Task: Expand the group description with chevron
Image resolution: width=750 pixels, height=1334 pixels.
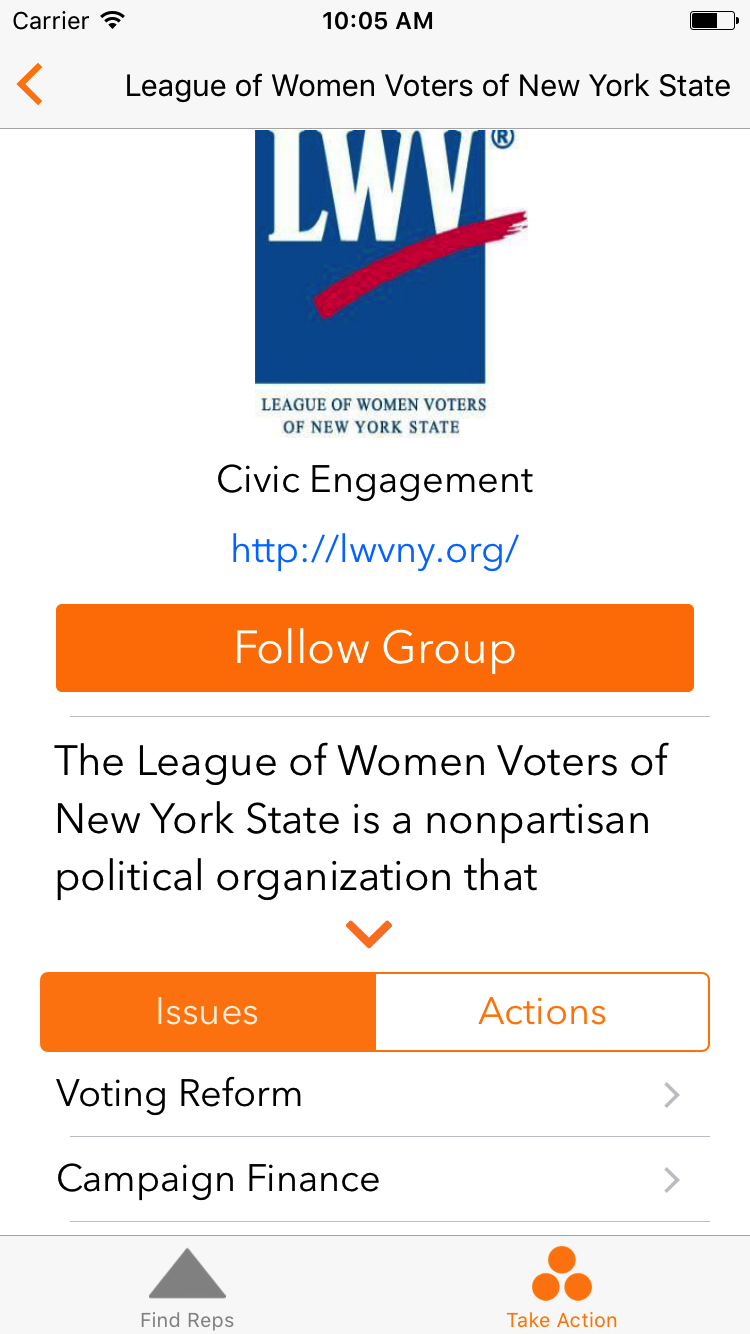Action: click(x=369, y=934)
